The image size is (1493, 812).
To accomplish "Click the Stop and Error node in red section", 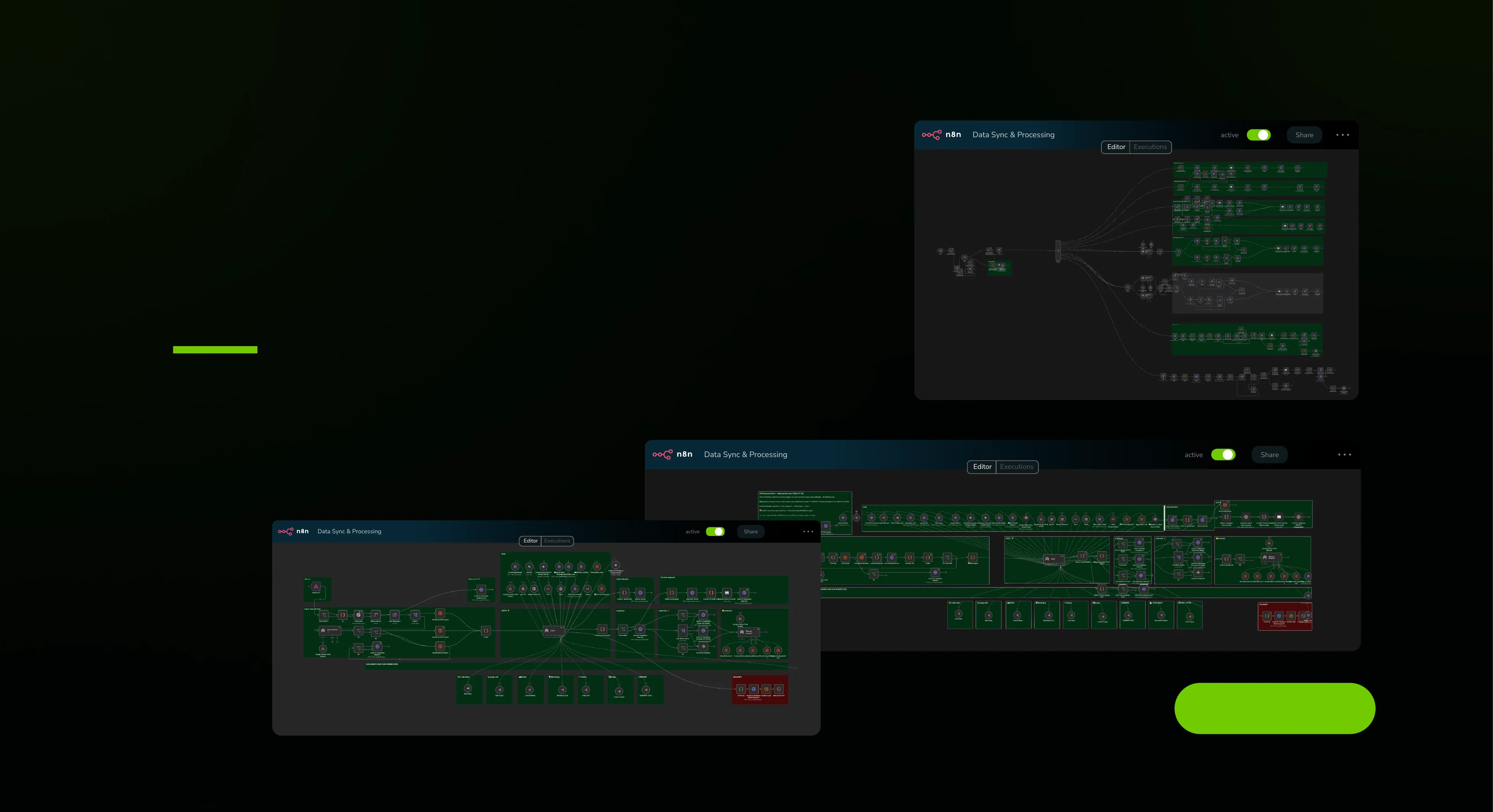I will (779, 689).
